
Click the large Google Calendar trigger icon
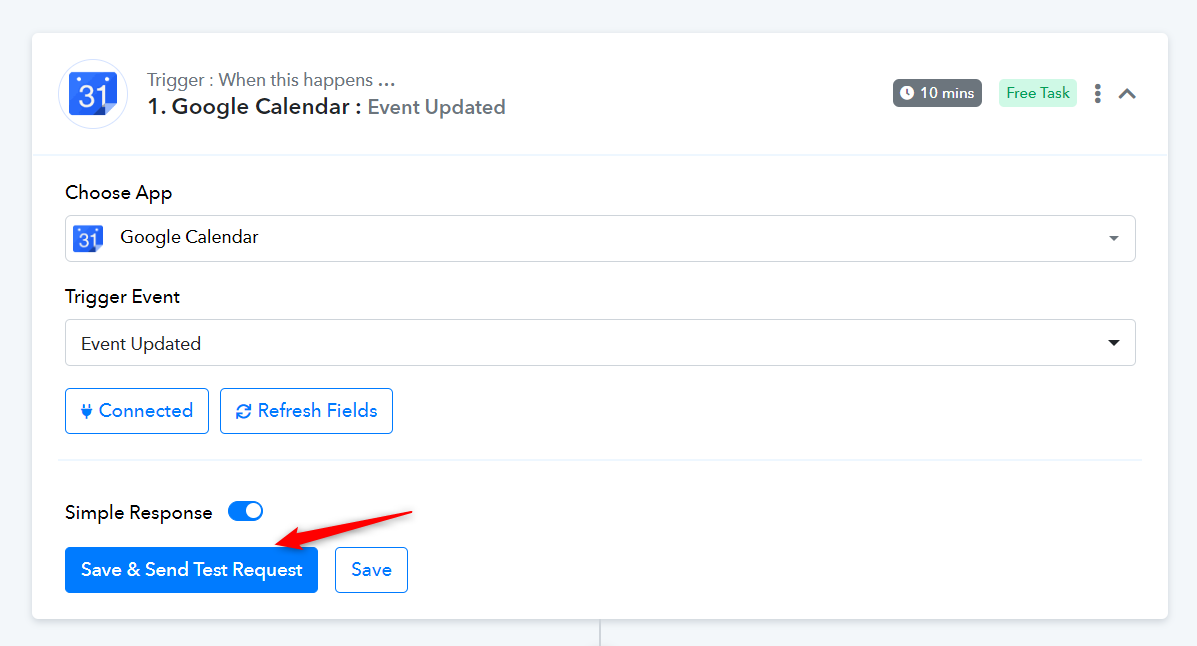pos(93,94)
